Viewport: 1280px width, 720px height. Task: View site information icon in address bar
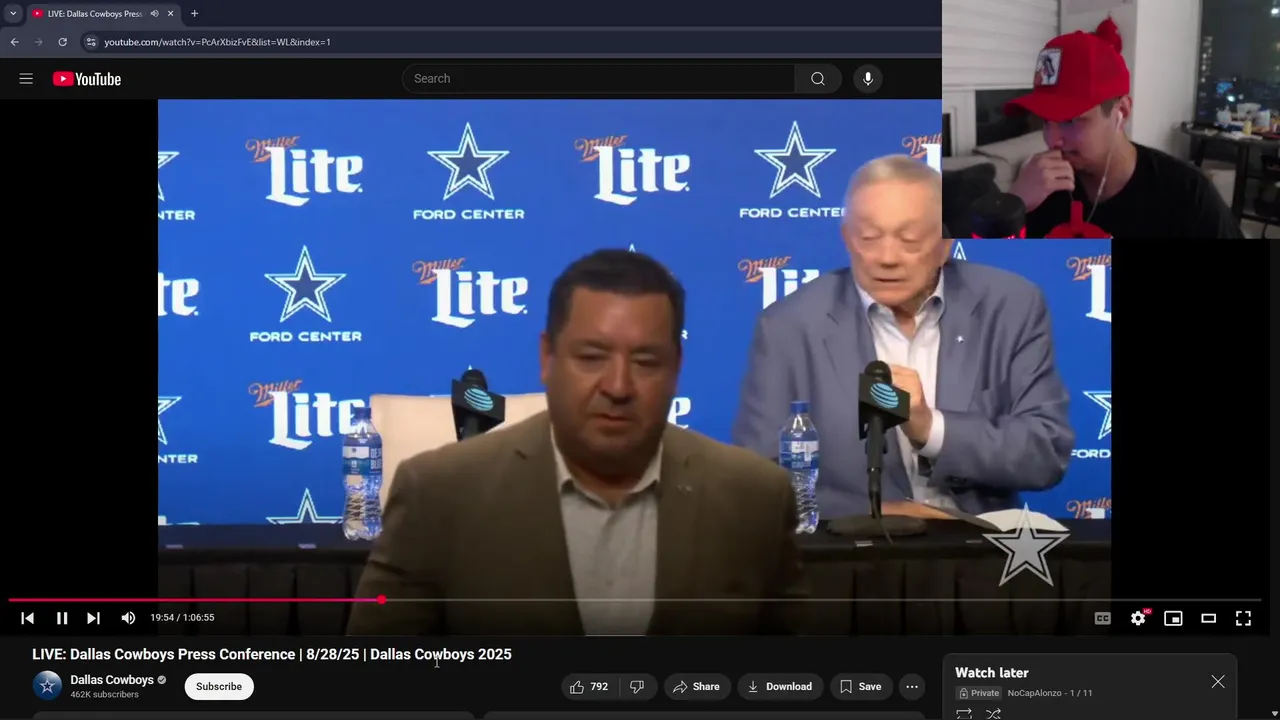90,42
